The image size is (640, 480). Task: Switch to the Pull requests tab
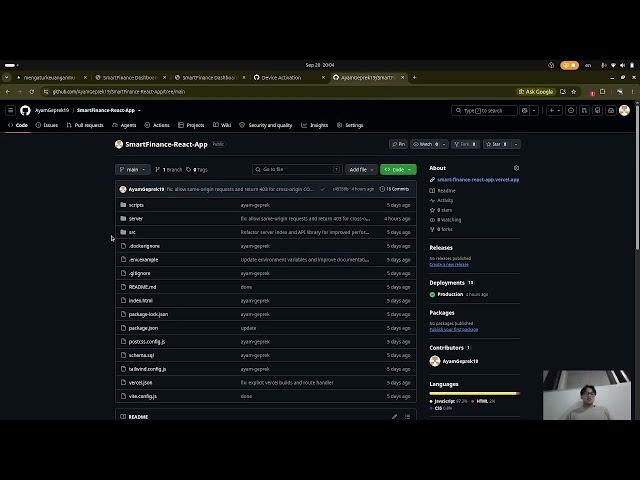click(x=85, y=125)
